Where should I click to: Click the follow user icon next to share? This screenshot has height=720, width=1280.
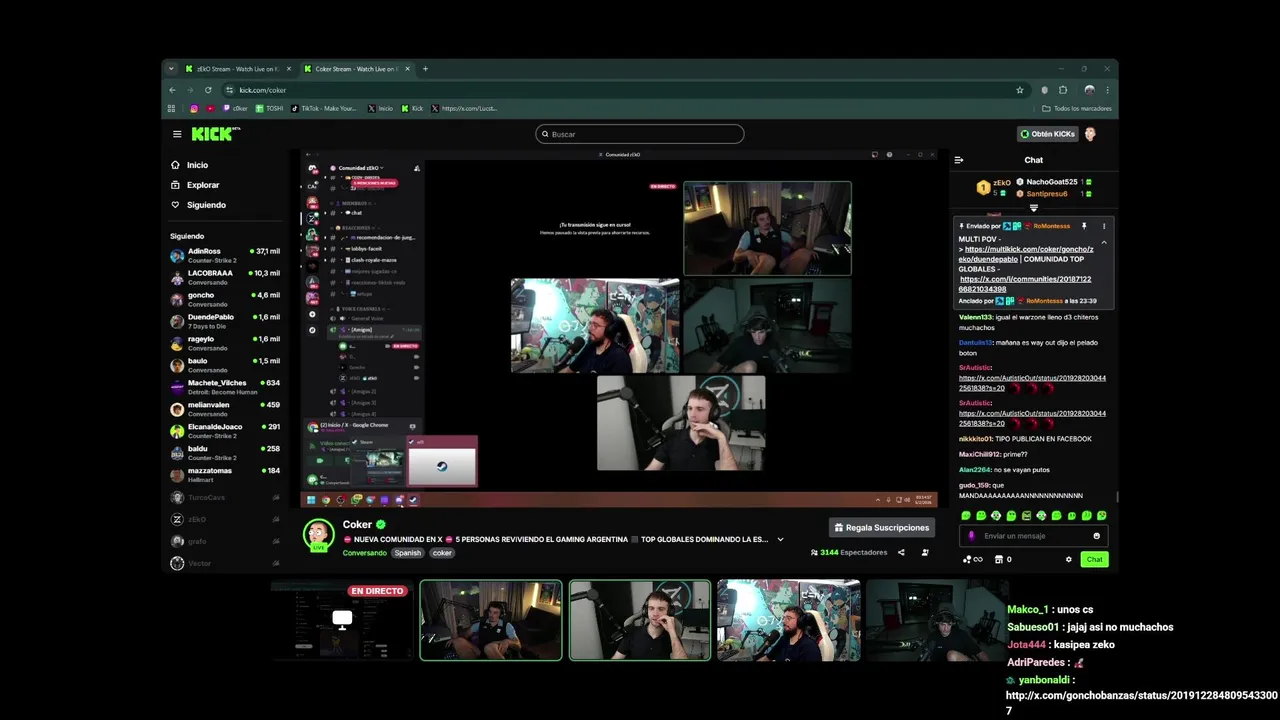coord(925,552)
